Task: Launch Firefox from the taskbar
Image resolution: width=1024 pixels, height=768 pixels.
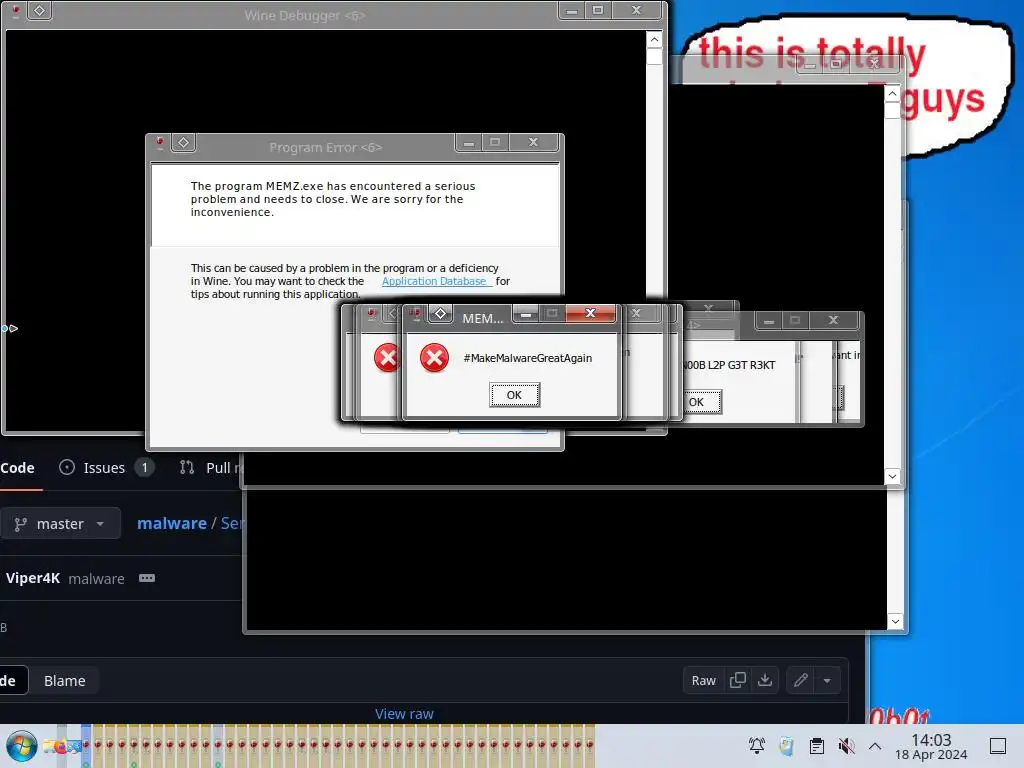Action: [x=63, y=746]
